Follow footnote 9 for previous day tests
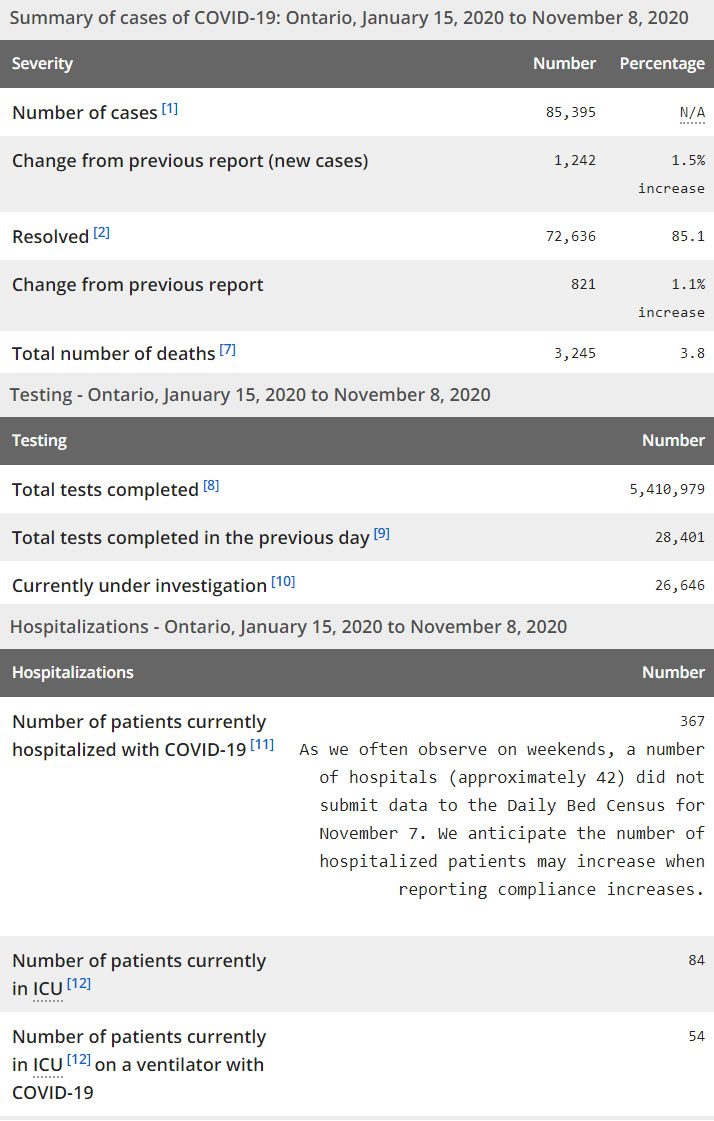Image resolution: width=714 pixels, height=1121 pixels. tap(382, 534)
